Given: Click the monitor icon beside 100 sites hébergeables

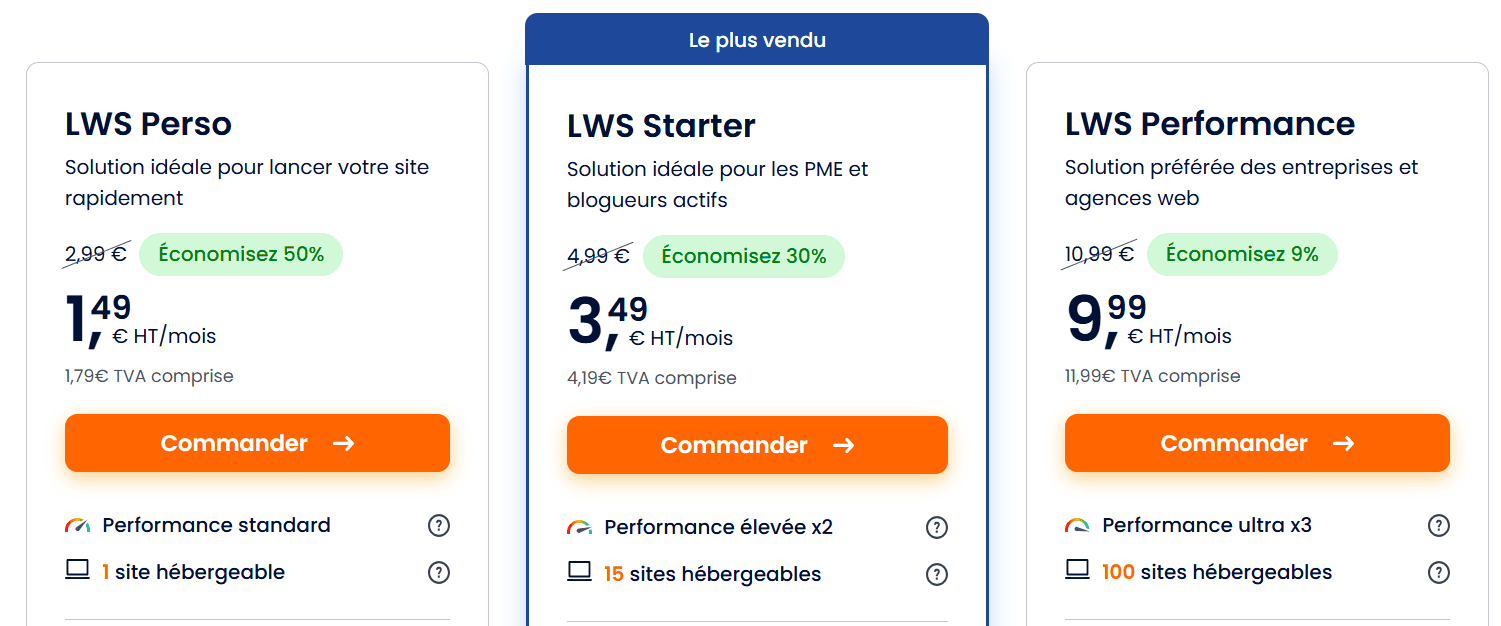Looking at the screenshot, I should coord(1078,570).
